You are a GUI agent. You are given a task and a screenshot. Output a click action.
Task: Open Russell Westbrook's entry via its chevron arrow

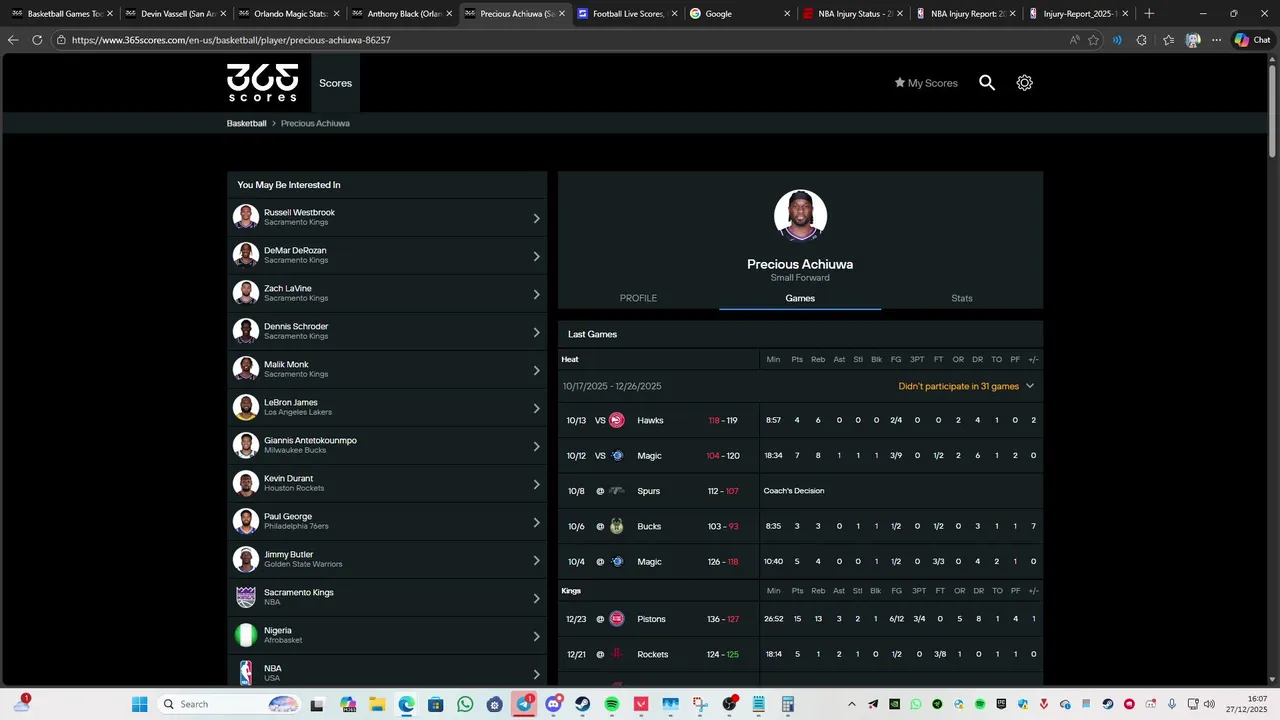tap(536, 218)
